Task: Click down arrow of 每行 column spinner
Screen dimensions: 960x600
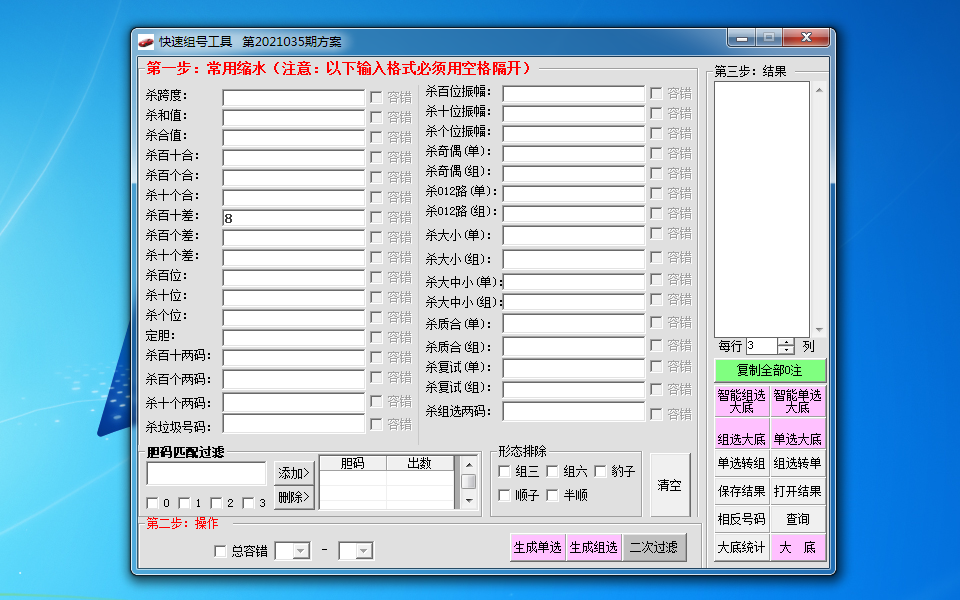Action: pos(786,350)
